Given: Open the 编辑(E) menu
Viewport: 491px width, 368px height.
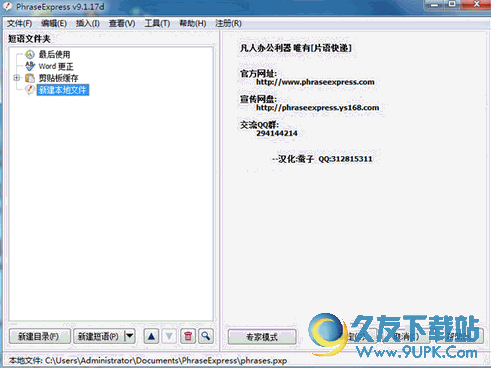Looking at the screenshot, I should pos(54,24).
